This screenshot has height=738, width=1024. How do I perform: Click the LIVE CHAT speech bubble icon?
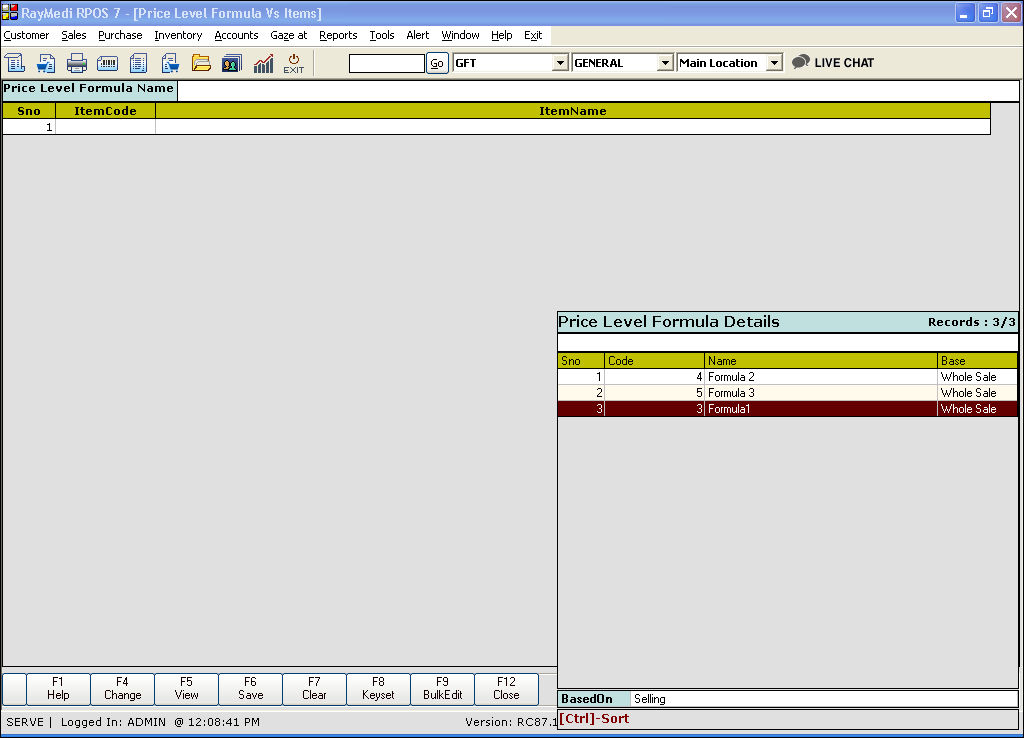tap(801, 62)
